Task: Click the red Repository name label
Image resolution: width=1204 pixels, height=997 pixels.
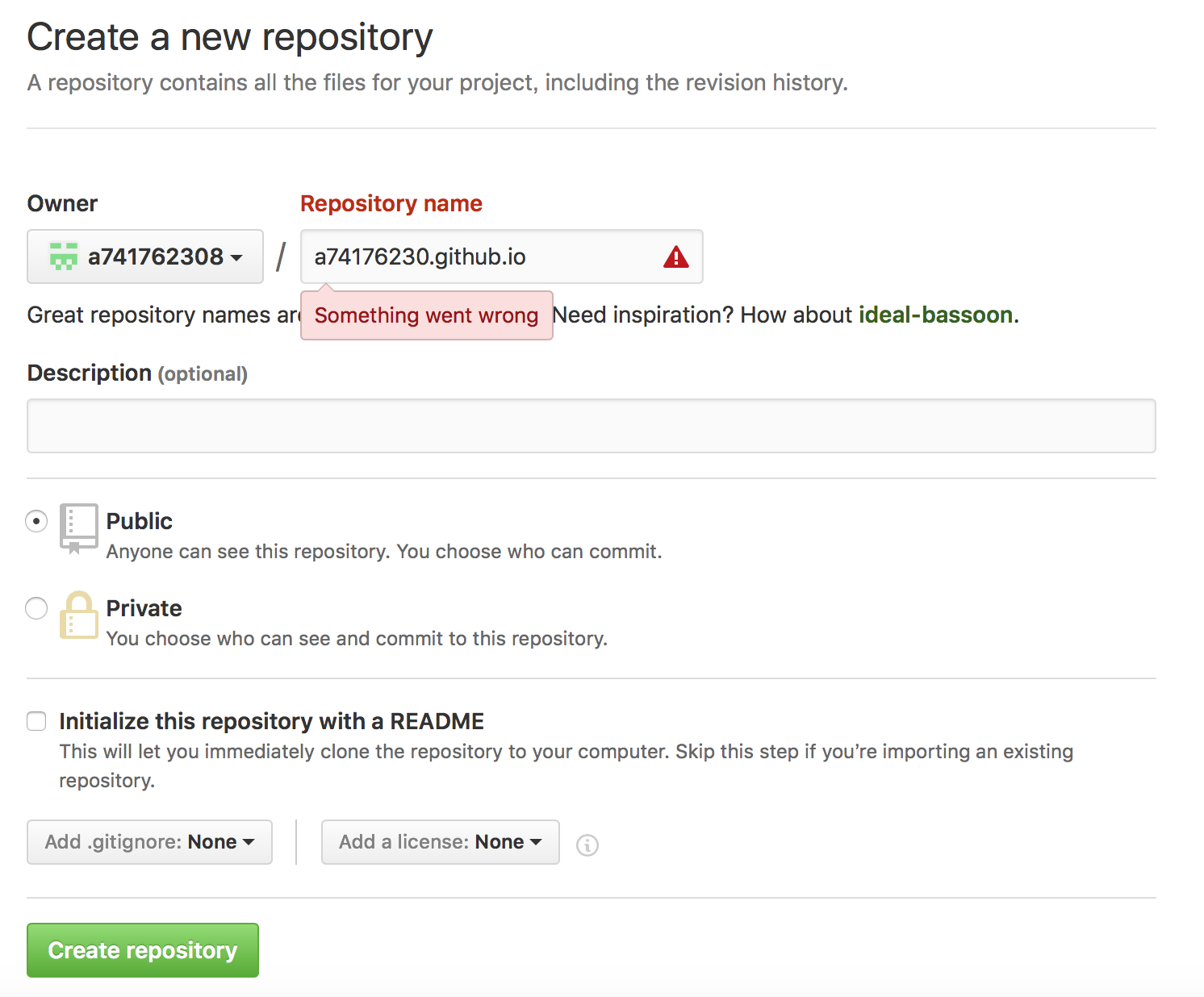Action: pyautogui.click(x=391, y=203)
